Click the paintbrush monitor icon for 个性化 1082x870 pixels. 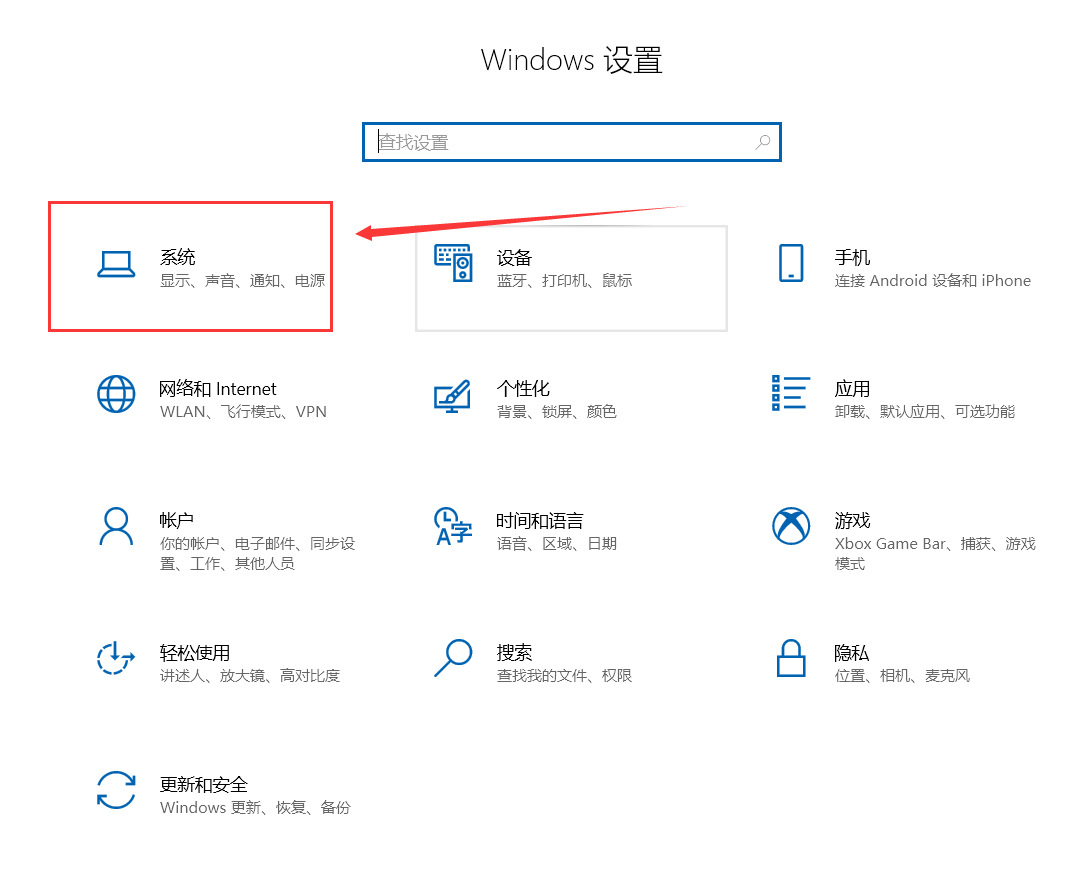tap(453, 397)
